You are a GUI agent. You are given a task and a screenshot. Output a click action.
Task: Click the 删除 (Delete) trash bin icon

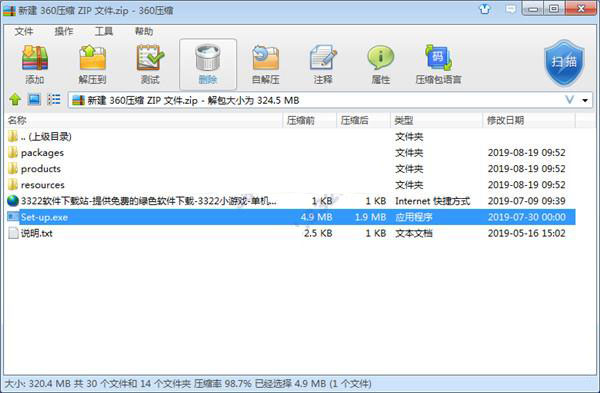pos(208,58)
